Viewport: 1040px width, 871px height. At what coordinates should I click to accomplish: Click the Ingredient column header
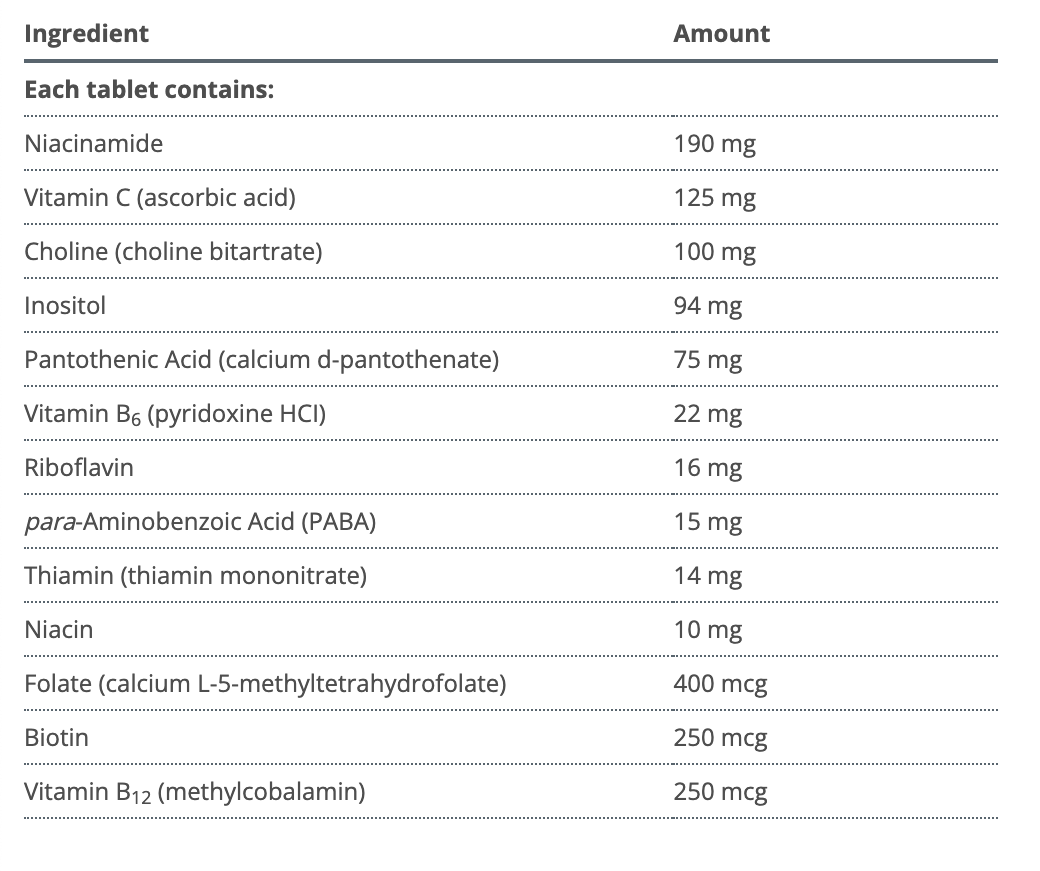click(86, 33)
